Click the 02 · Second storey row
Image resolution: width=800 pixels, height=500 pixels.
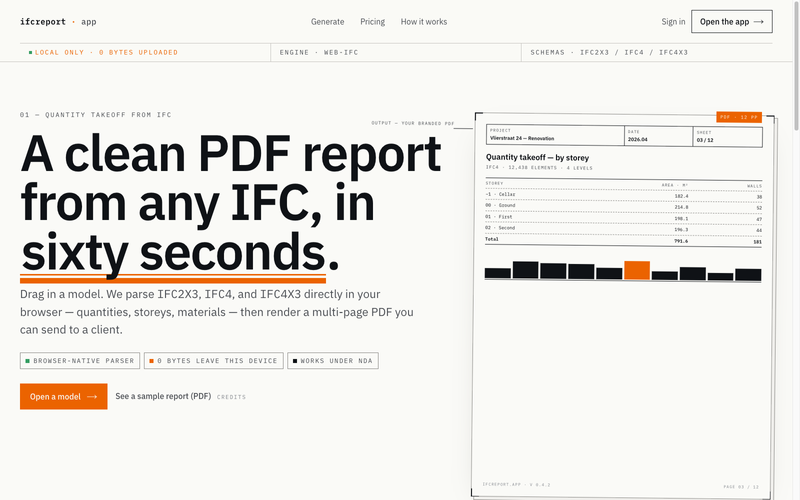[x=623, y=229]
